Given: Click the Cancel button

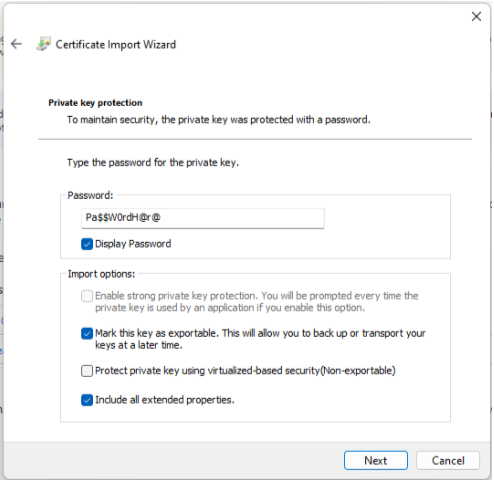Looking at the screenshot, I should point(448,461).
